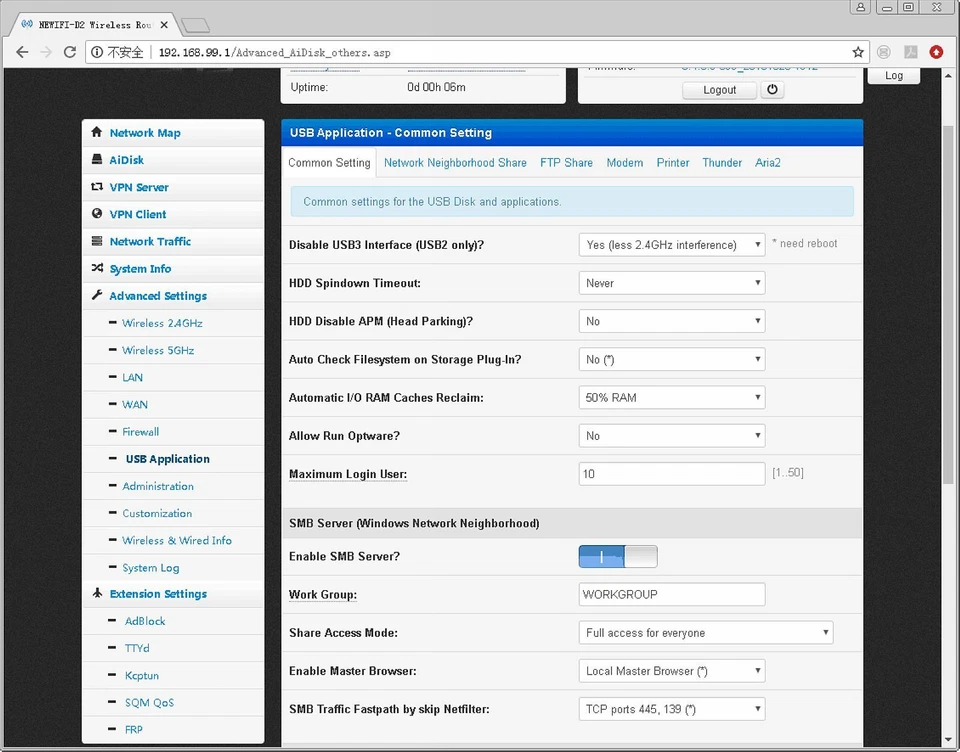The height and width of the screenshot is (752, 960).
Task: Open the Wireless 2.4GHz settings link
Action: [162, 323]
